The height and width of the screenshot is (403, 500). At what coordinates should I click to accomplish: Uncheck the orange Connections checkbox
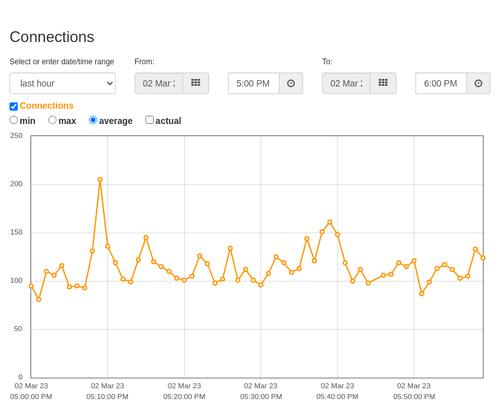14,106
